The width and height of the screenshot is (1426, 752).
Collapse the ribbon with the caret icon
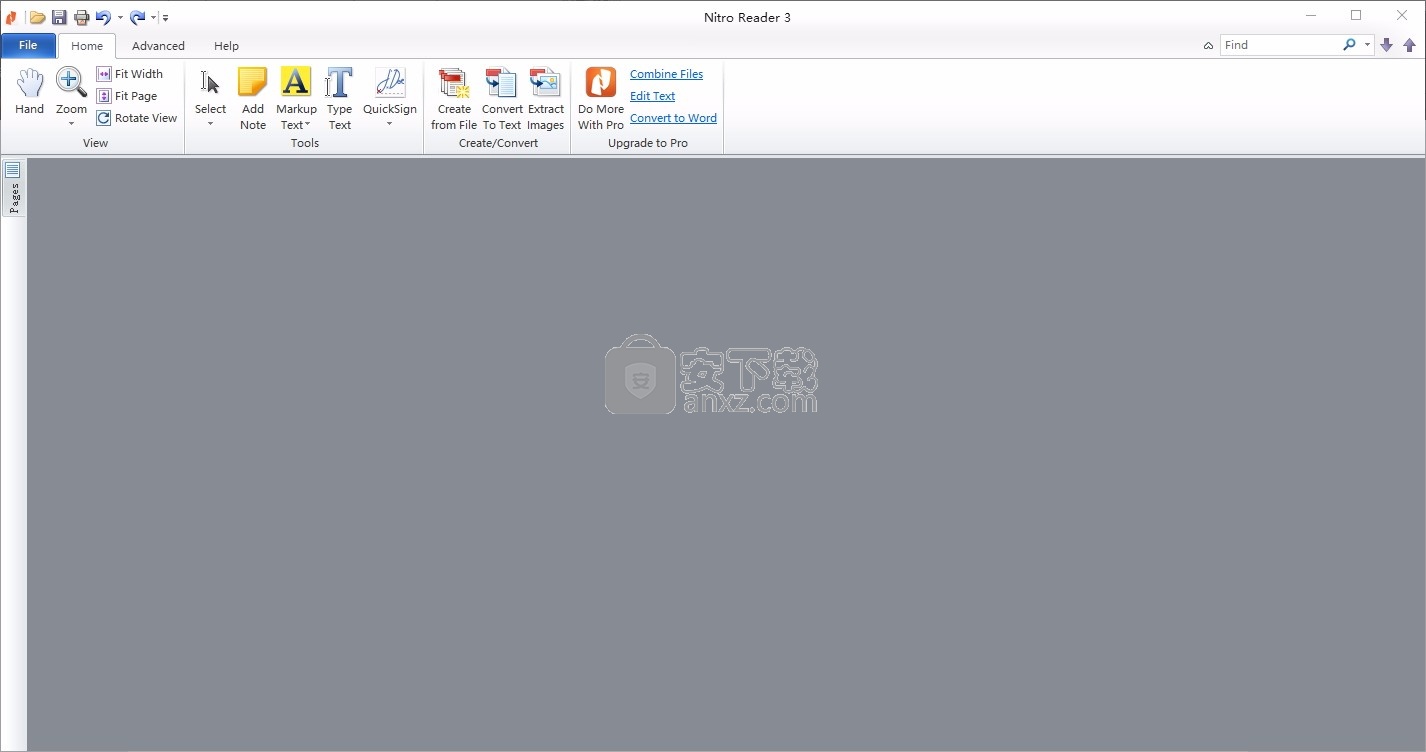point(1208,46)
